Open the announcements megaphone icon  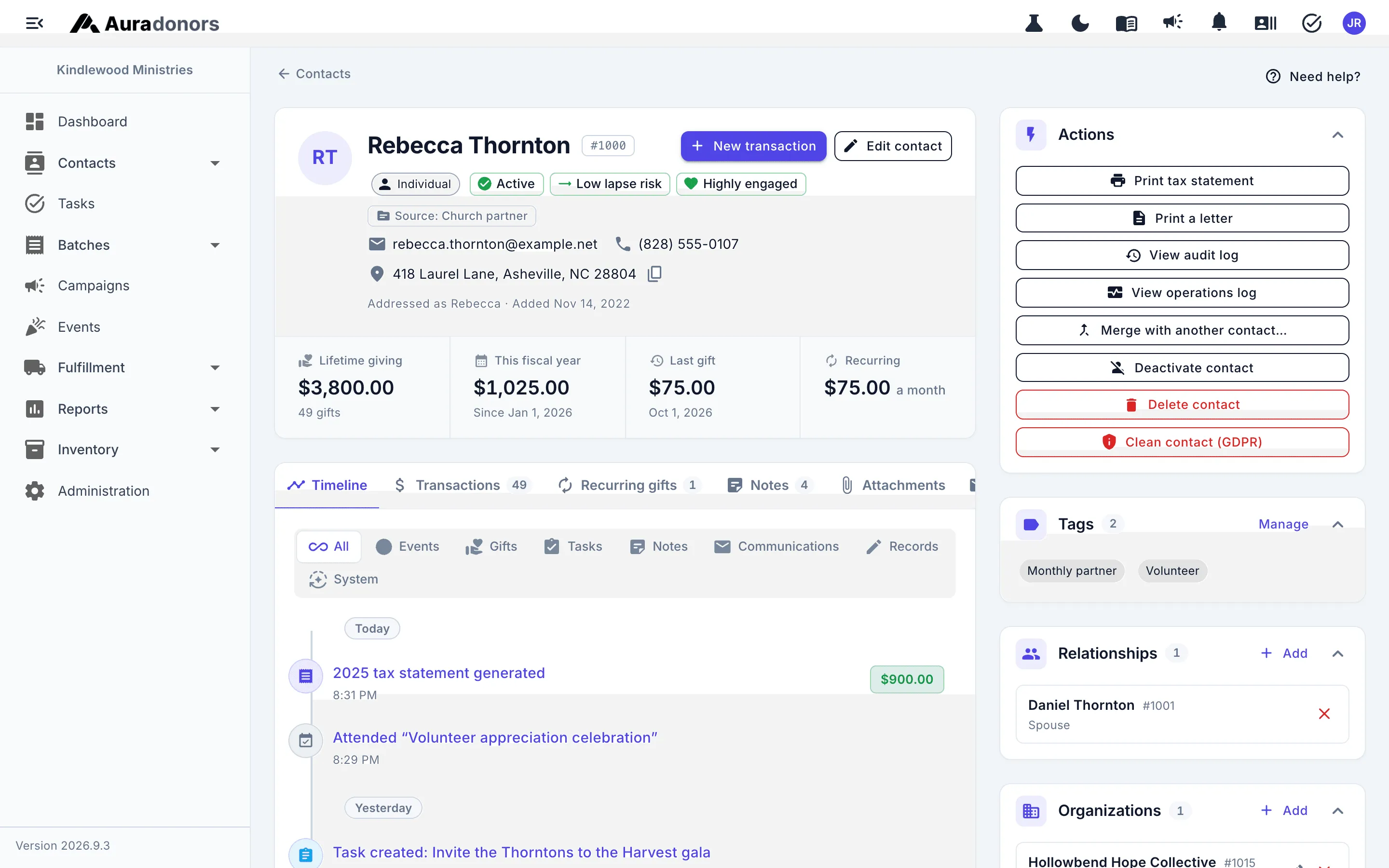coord(1172,23)
